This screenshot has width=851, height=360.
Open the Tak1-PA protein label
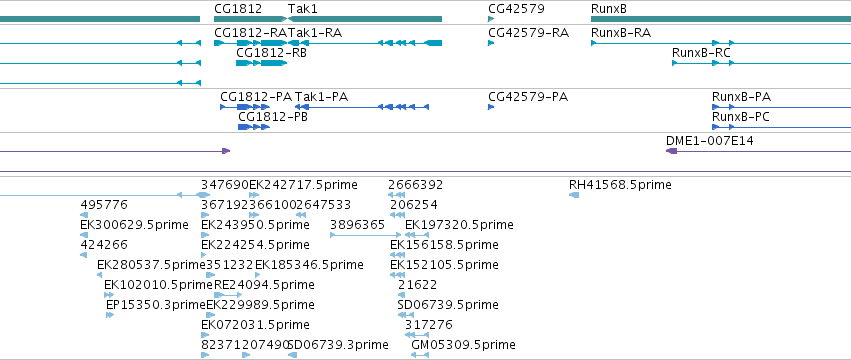click(x=321, y=97)
